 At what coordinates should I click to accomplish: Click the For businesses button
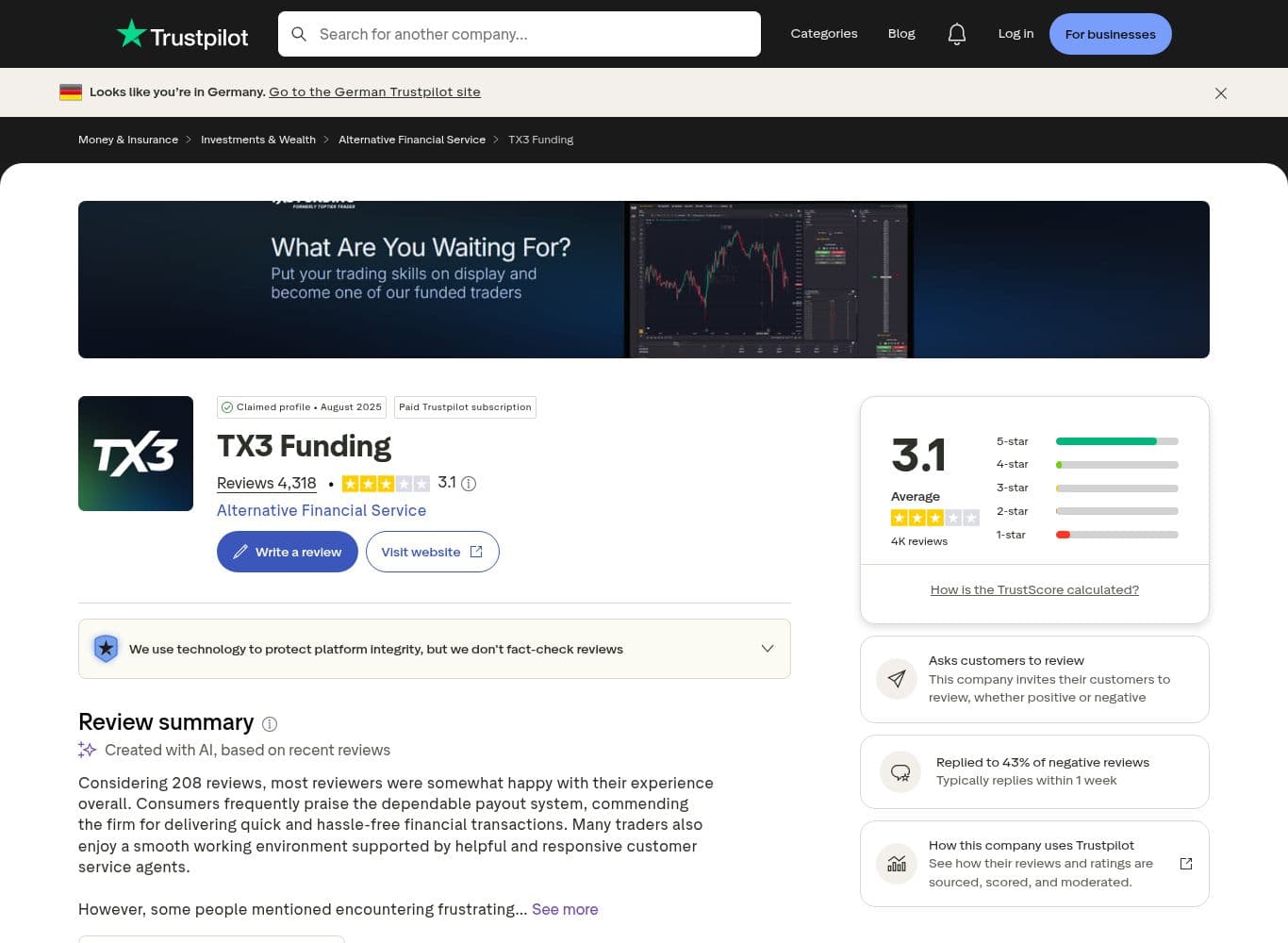tap(1111, 34)
